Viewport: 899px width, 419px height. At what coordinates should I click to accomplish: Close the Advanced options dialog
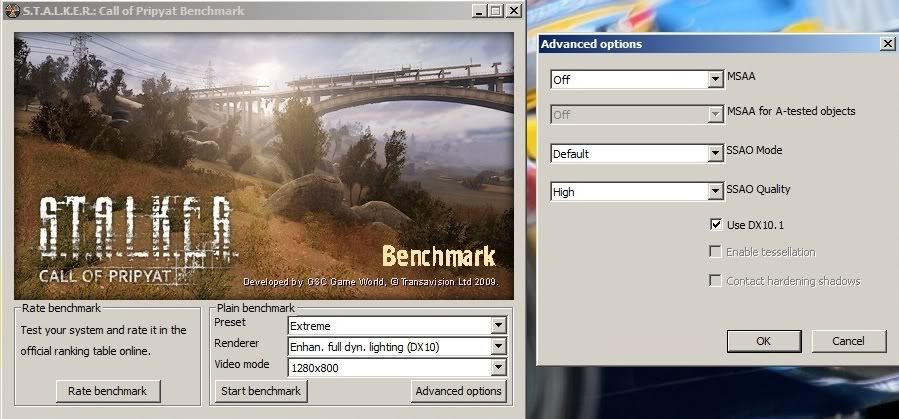[888, 44]
